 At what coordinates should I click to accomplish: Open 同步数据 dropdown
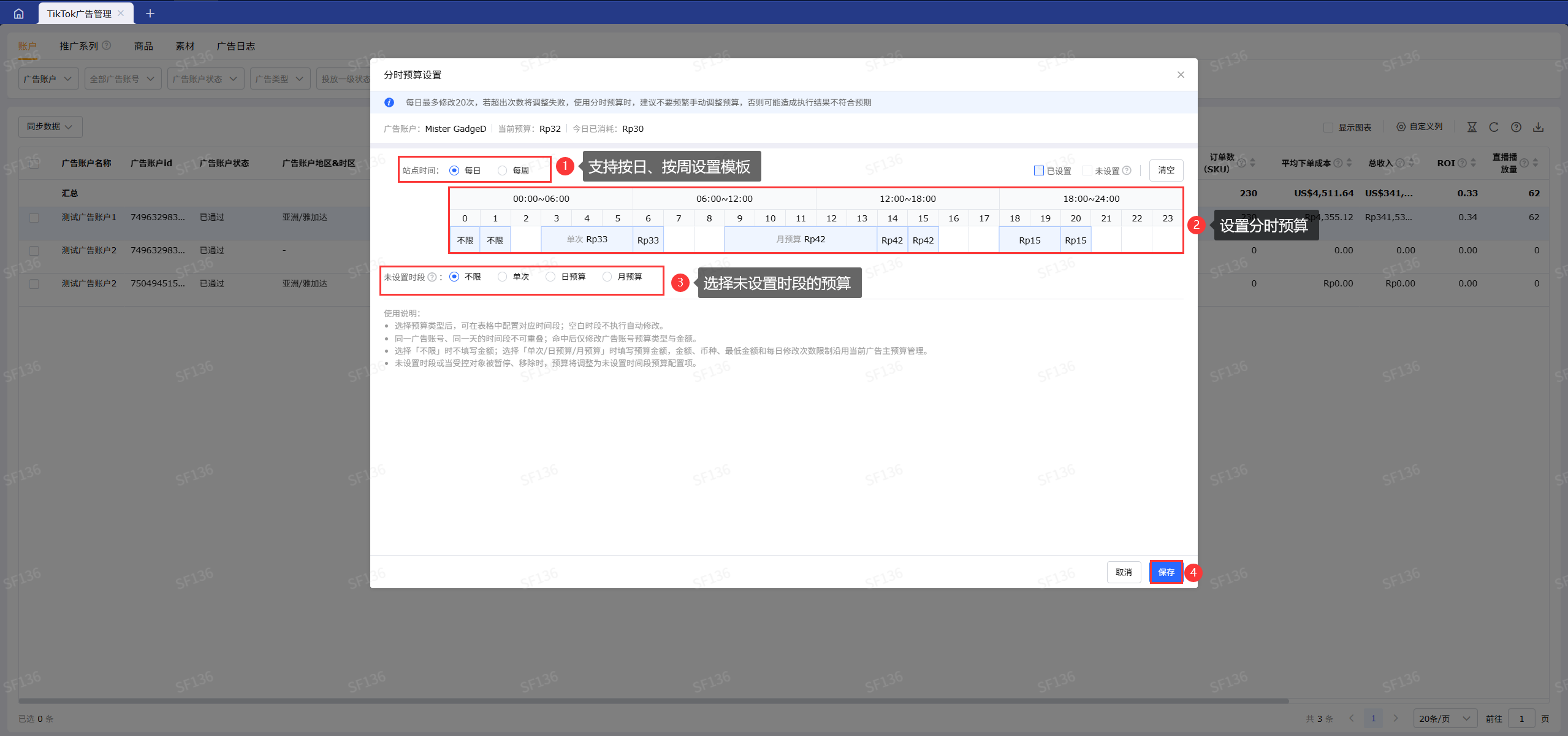pyautogui.click(x=50, y=126)
